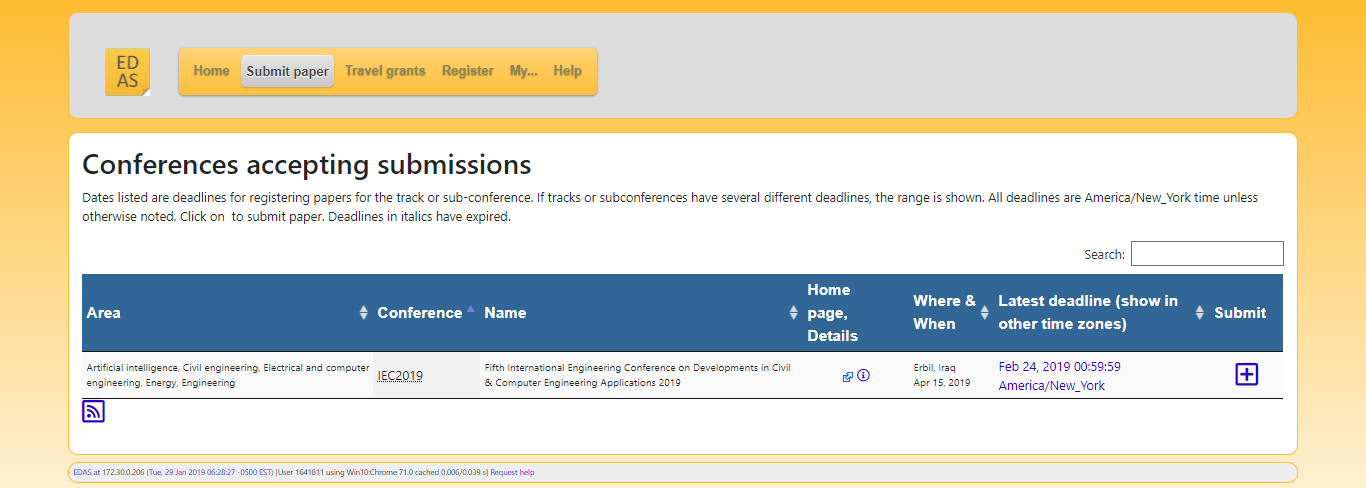Sort the table by Where & When
1366x488 pixels.
984,313
